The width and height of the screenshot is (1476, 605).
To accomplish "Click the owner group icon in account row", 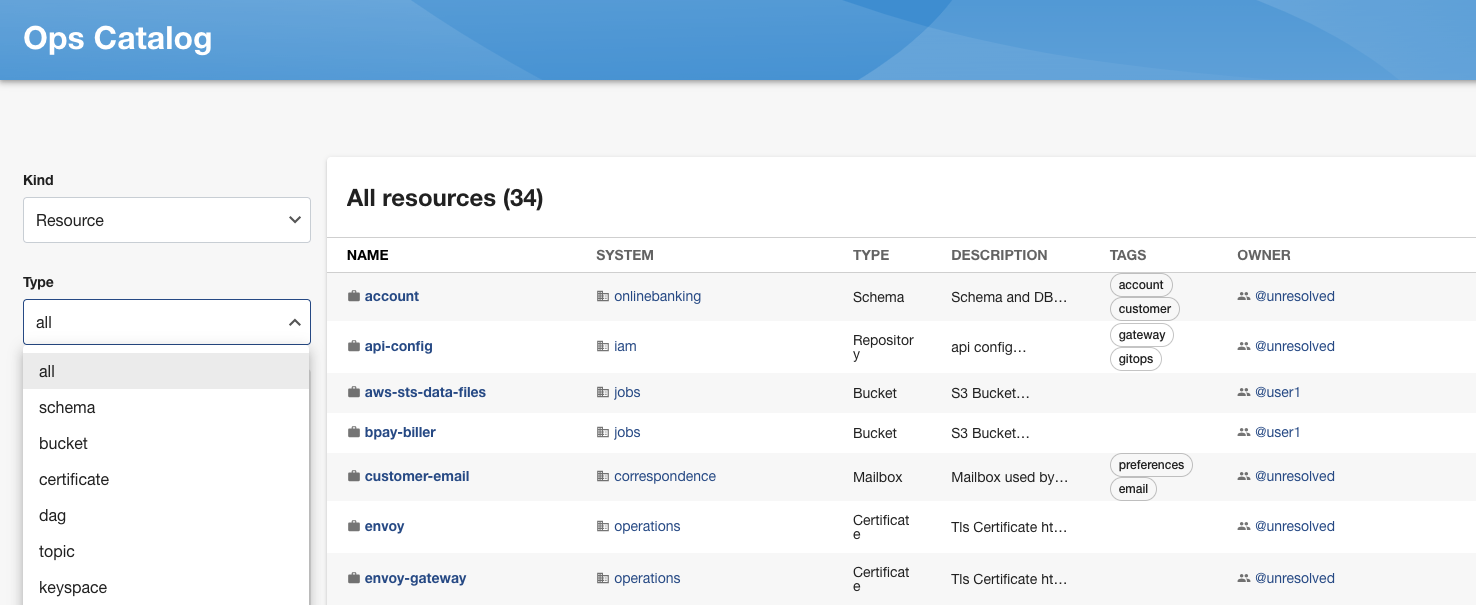I will [x=1244, y=296].
